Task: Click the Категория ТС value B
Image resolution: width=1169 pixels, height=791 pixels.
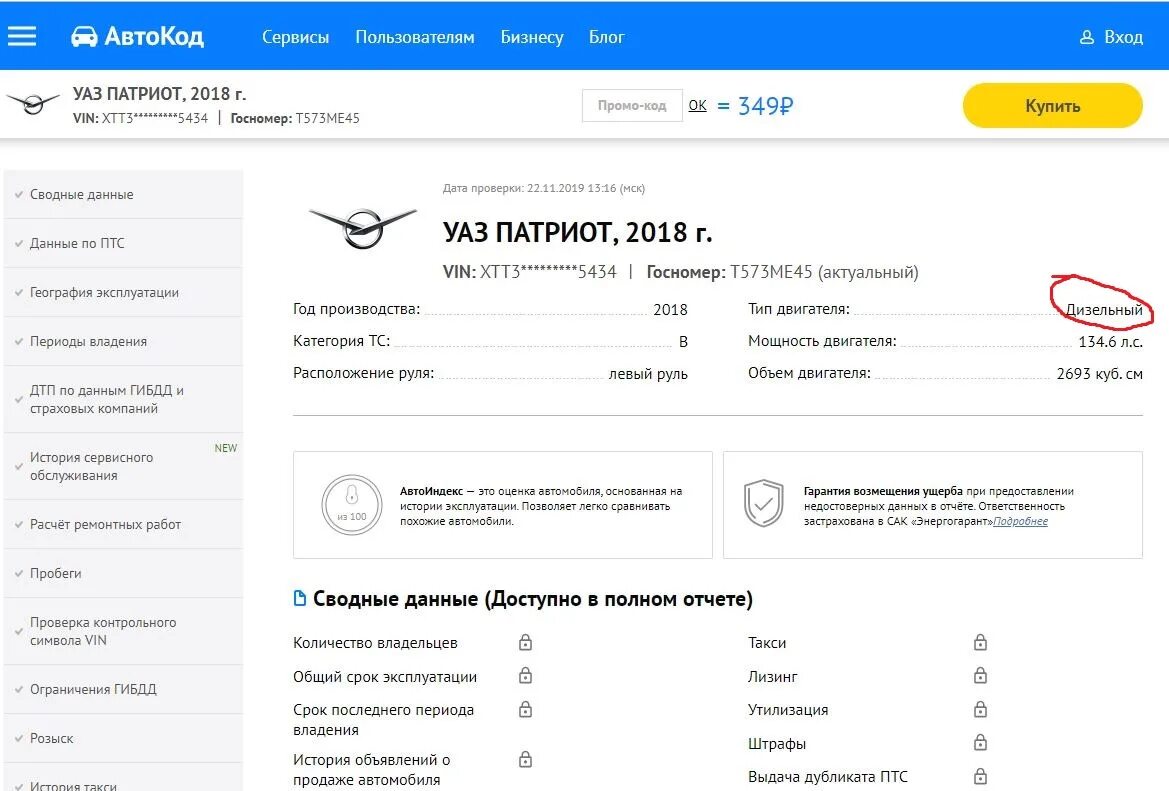Action: pos(683,341)
